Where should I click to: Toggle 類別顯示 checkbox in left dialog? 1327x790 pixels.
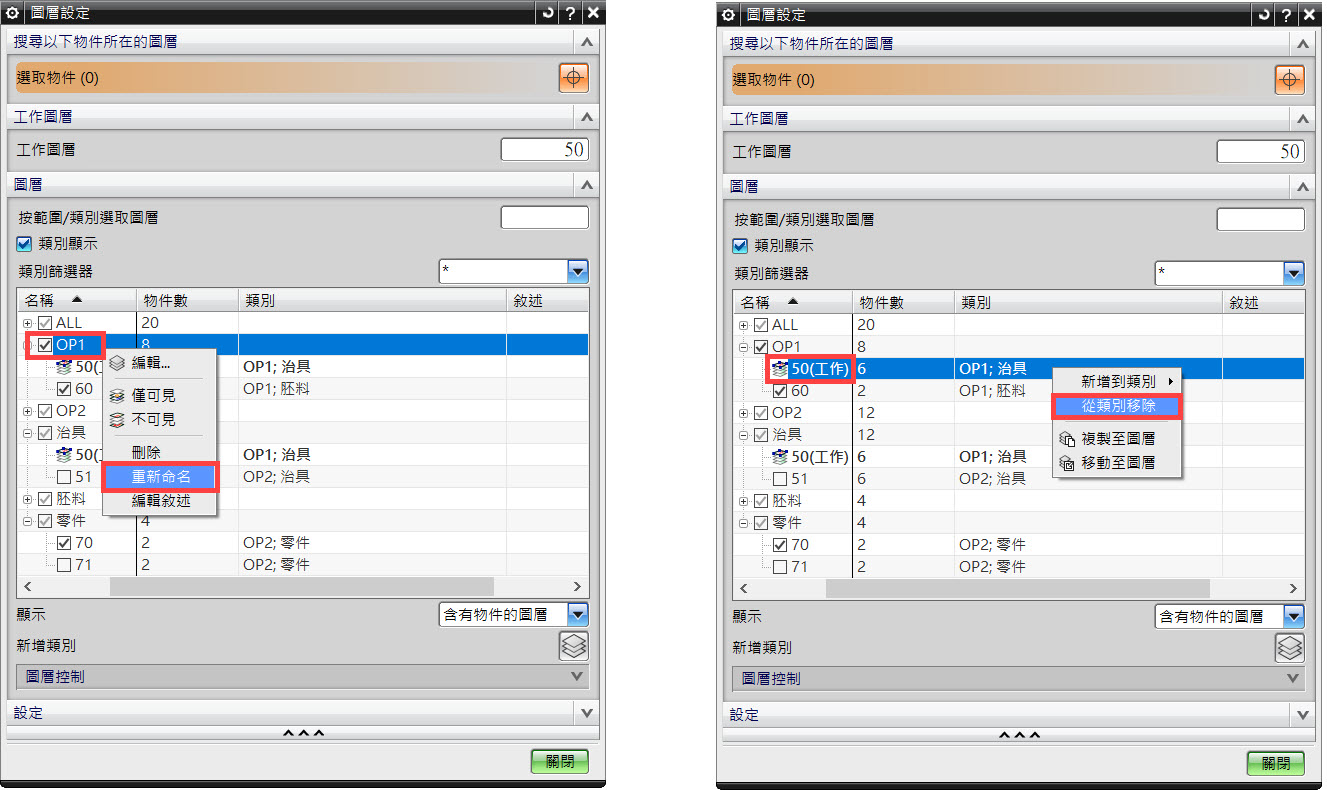coord(25,244)
